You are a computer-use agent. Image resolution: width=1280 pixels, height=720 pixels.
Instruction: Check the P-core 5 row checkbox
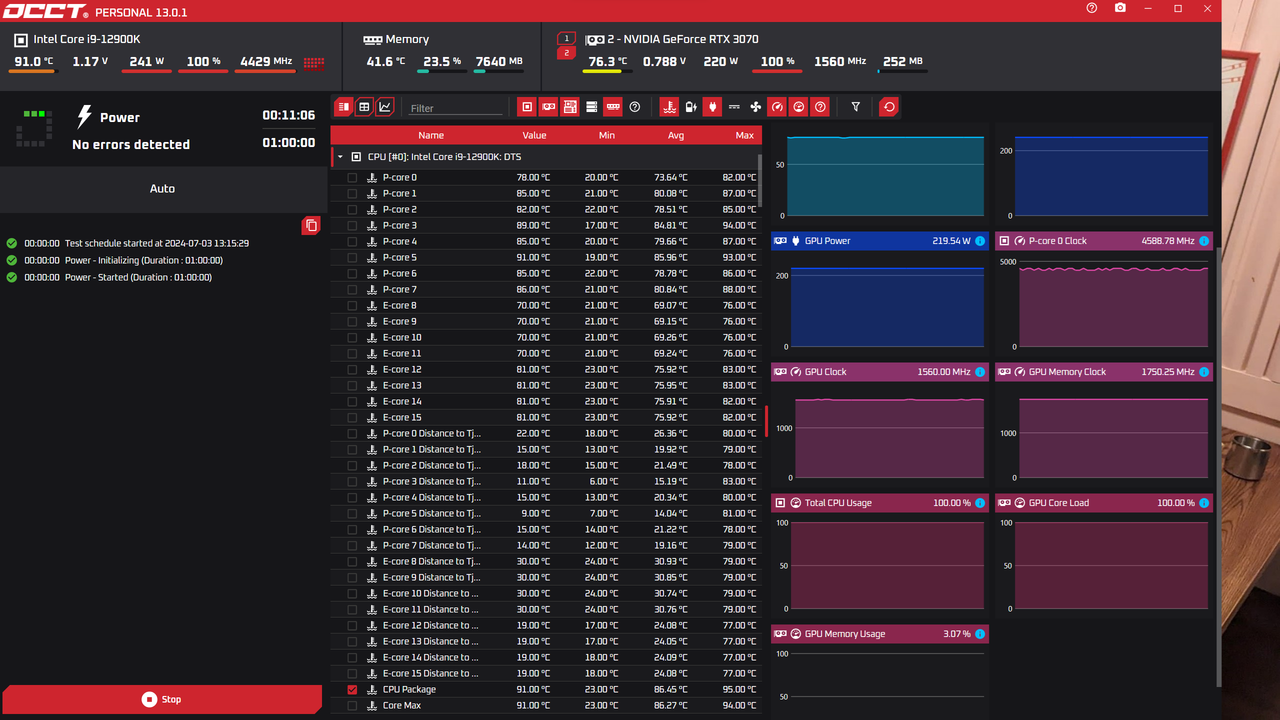pos(352,258)
